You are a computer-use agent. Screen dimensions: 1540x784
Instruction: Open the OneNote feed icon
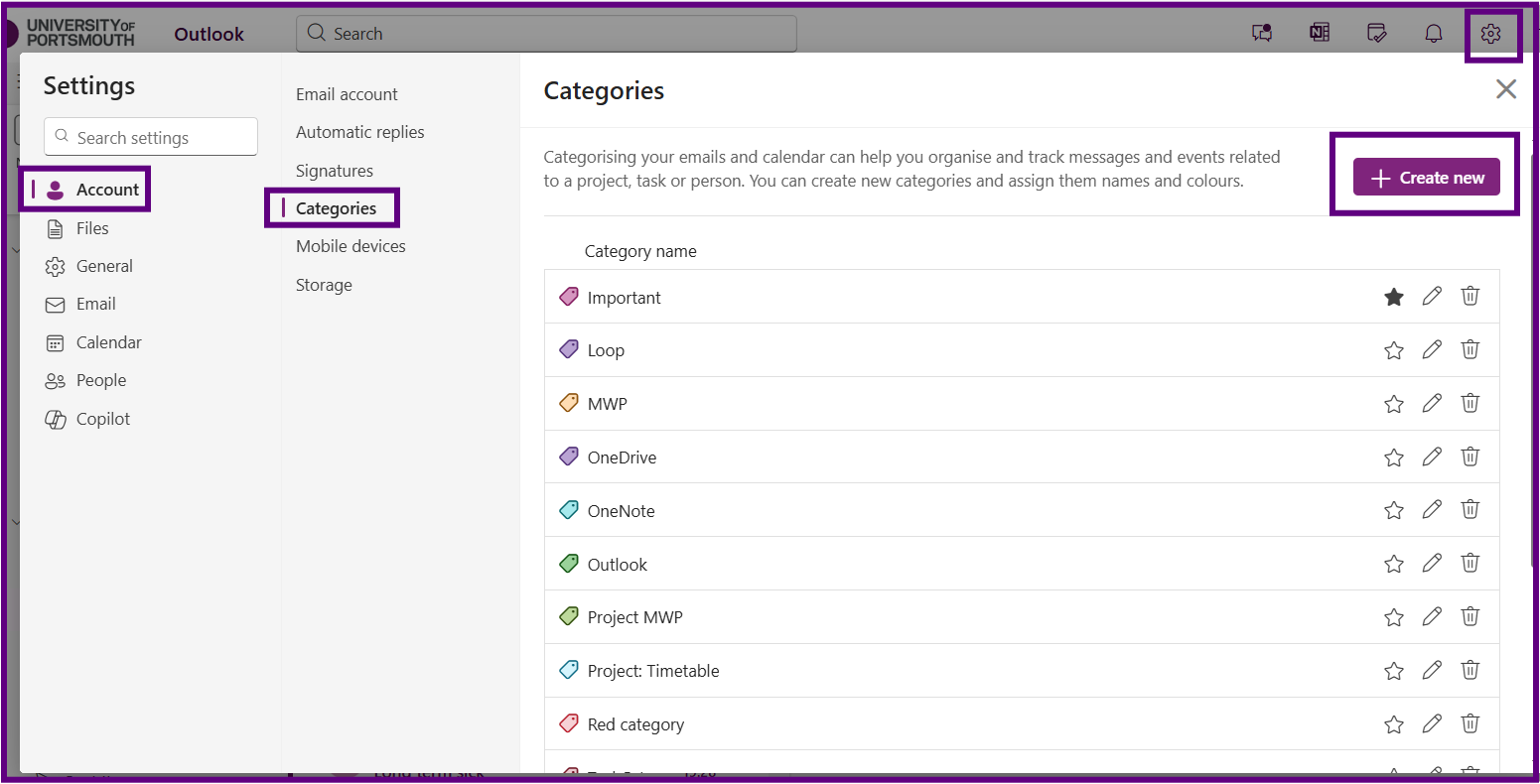point(1320,33)
